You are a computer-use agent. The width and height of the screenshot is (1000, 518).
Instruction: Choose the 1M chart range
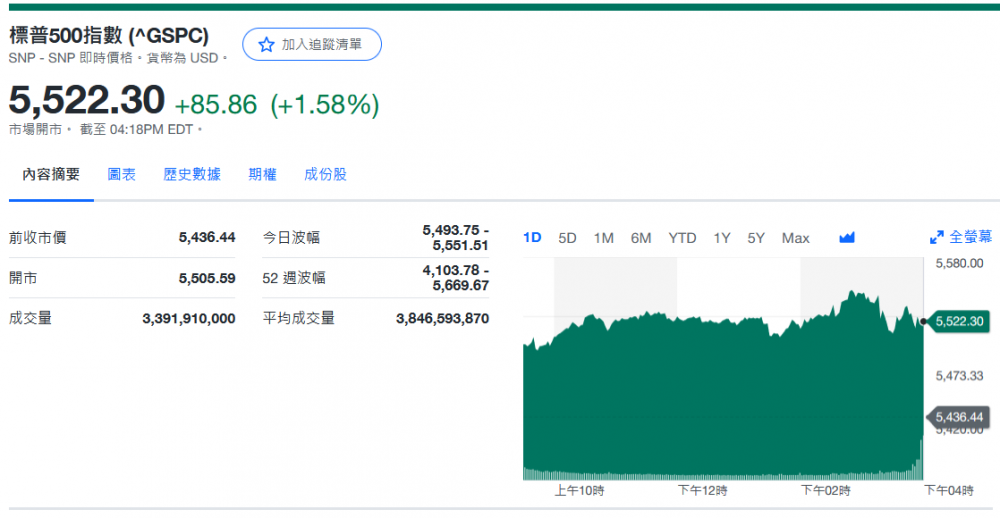click(x=604, y=238)
